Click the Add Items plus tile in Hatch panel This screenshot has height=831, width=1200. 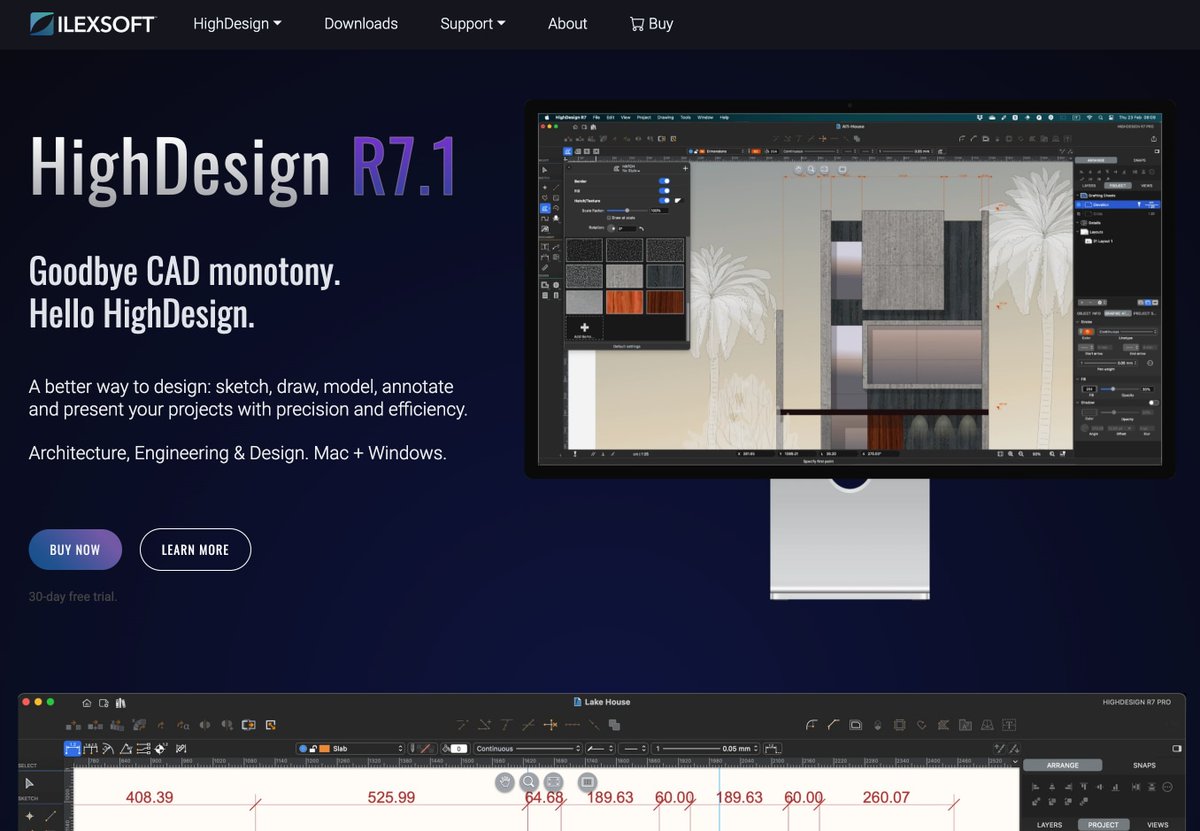click(x=585, y=327)
